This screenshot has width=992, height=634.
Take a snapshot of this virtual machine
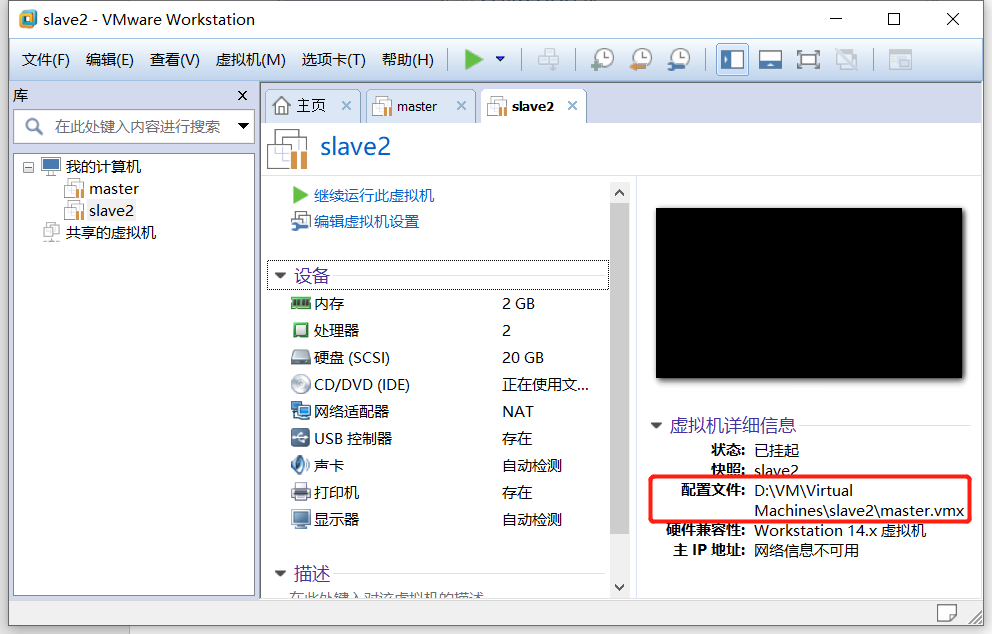pos(602,59)
